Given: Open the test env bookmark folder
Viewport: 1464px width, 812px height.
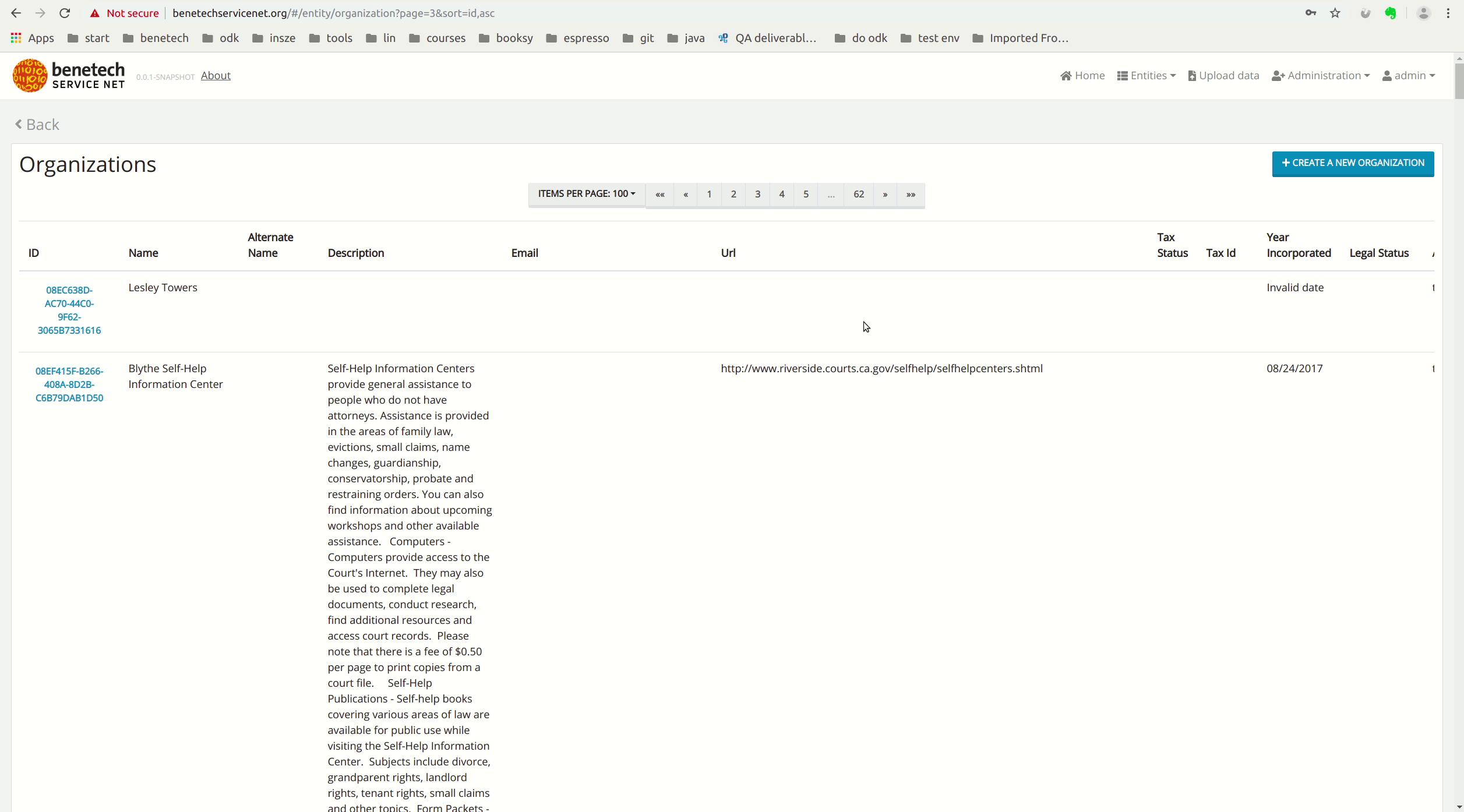Looking at the screenshot, I should pyautogui.click(x=929, y=38).
